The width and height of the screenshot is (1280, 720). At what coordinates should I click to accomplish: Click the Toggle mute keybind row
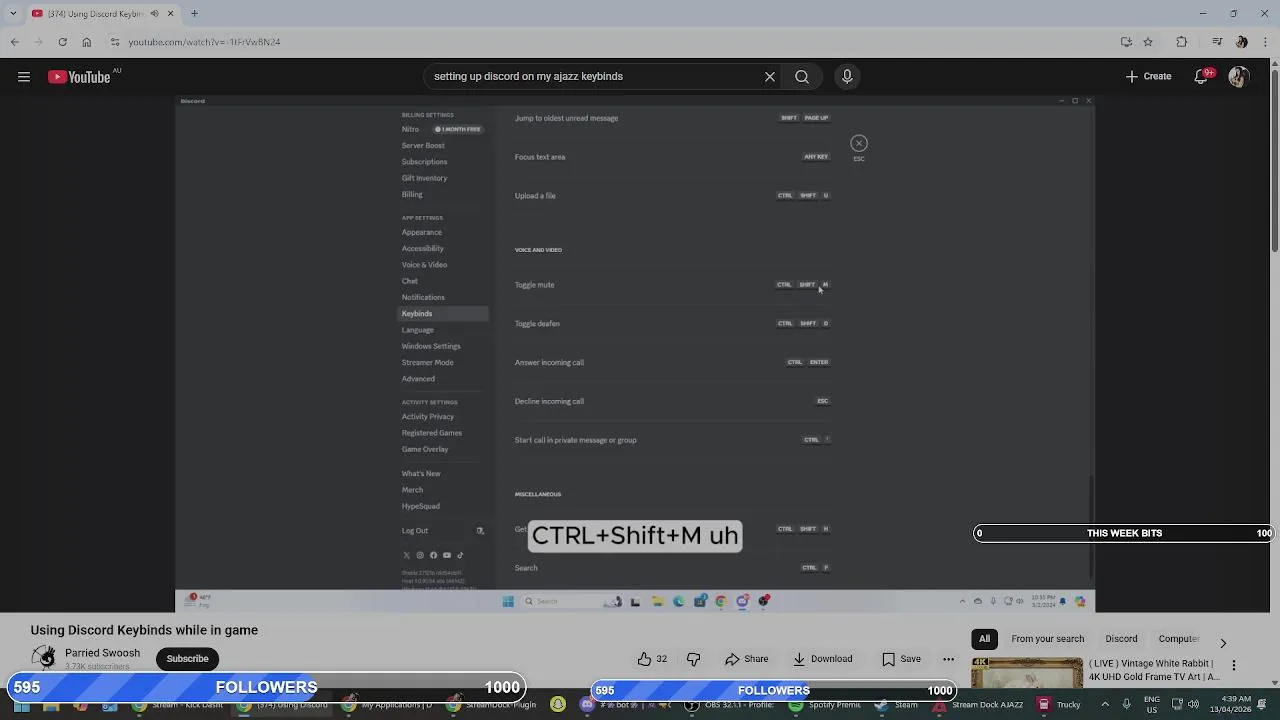click(672, 285)
